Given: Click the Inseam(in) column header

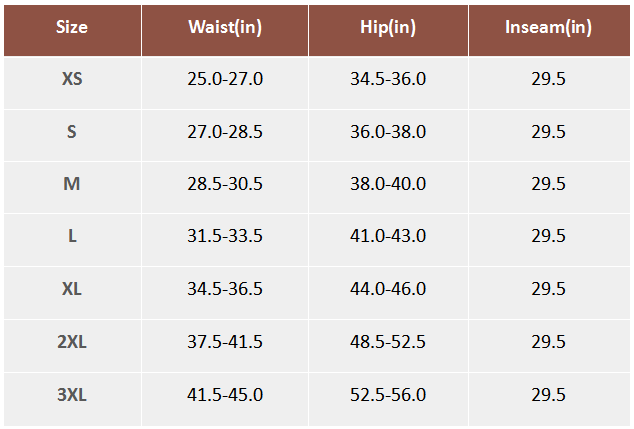Looking at the screenshot, I should coord(549,27).
